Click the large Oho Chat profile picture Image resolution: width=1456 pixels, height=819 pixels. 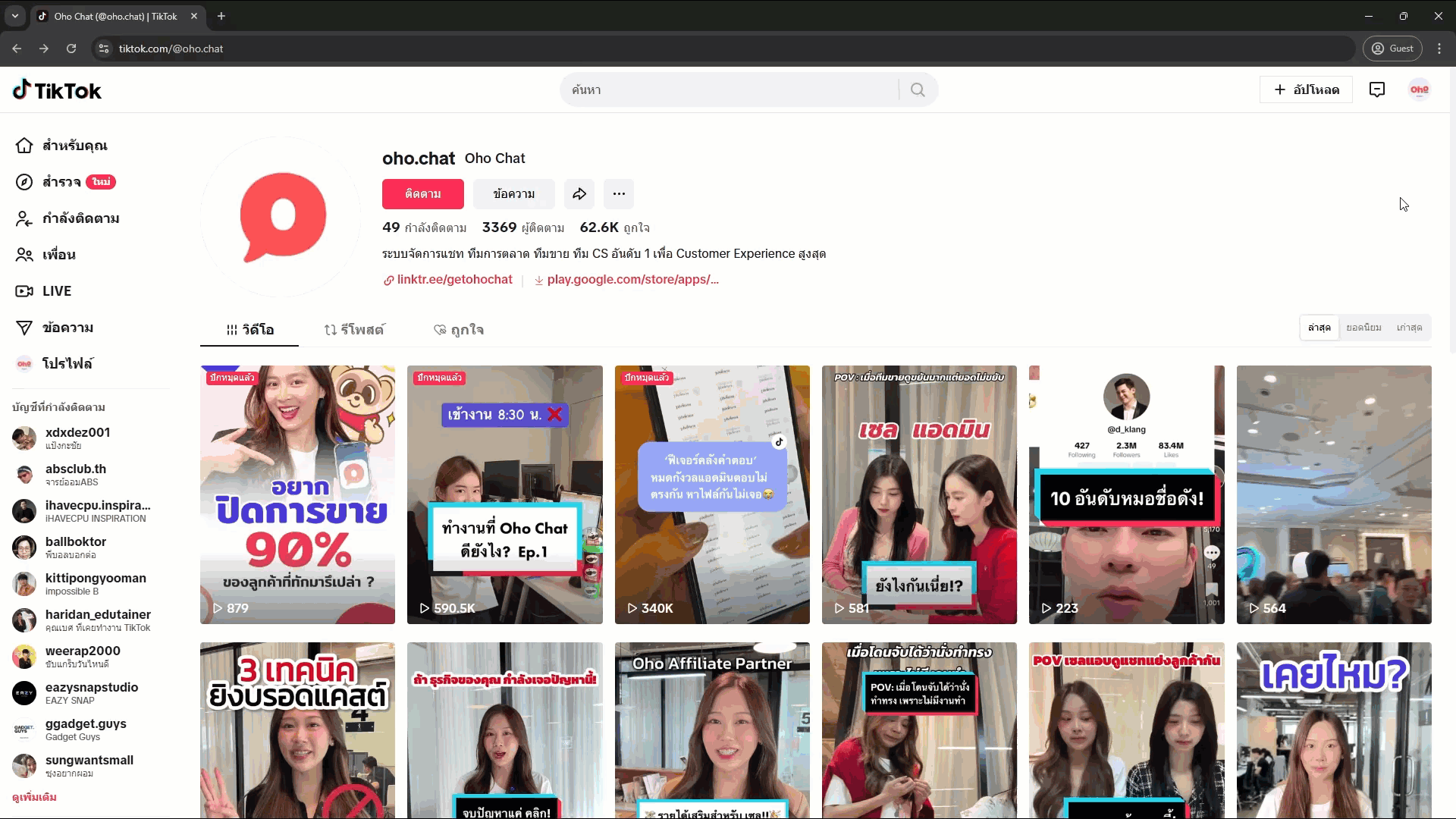coord(281,217)
